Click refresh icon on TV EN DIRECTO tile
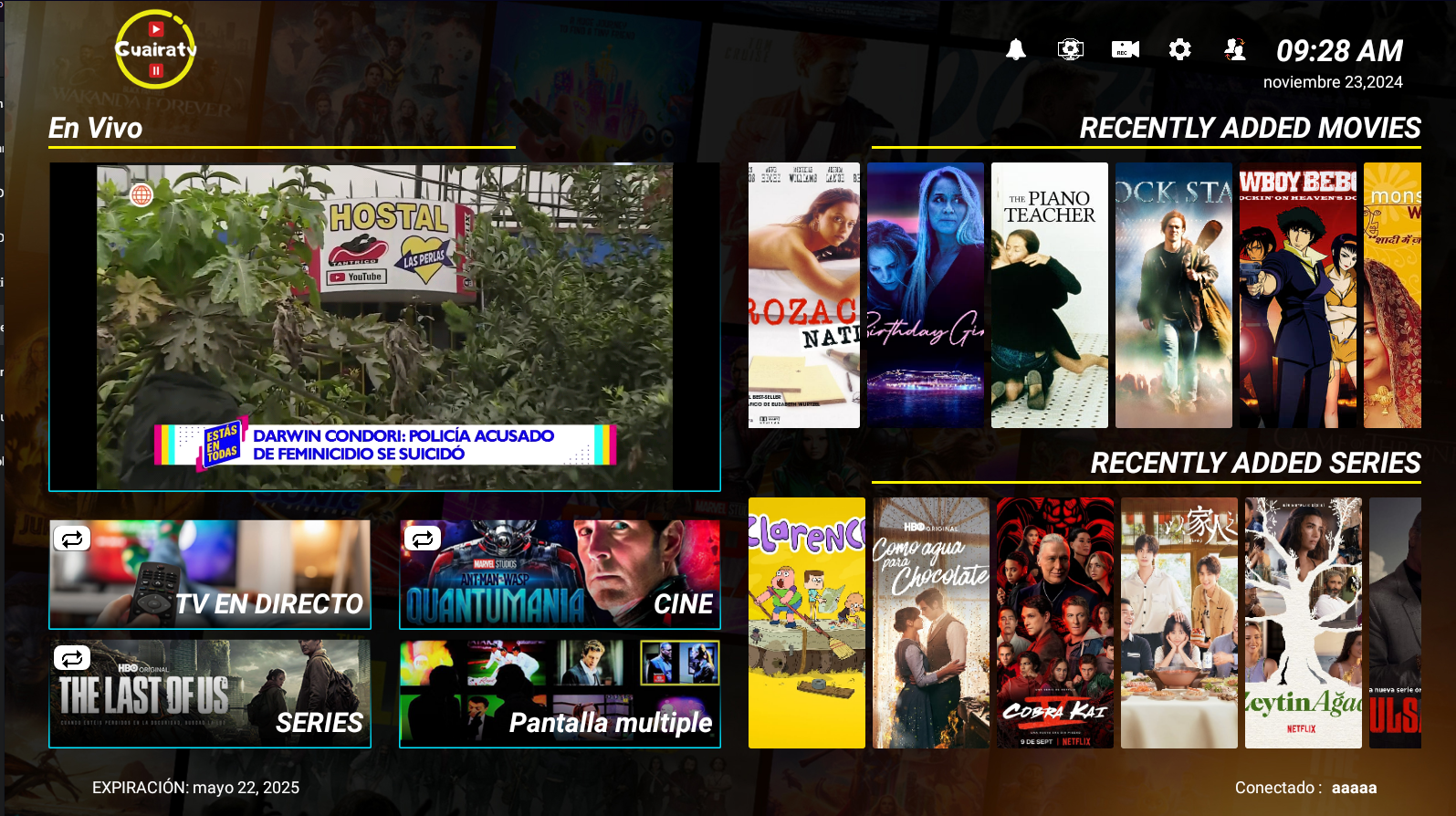This screenshot has height=816, width=1456. 72,539
